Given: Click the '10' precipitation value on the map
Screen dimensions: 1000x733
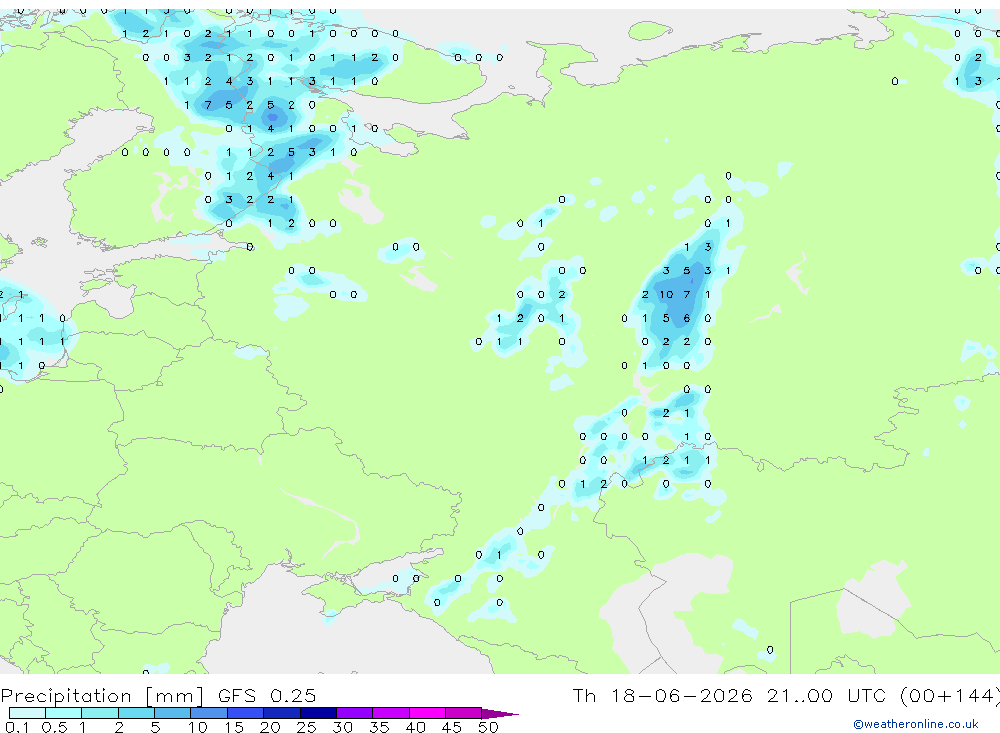Looking at the screenshot, I should pyautogui.click(x=666, y=294).
